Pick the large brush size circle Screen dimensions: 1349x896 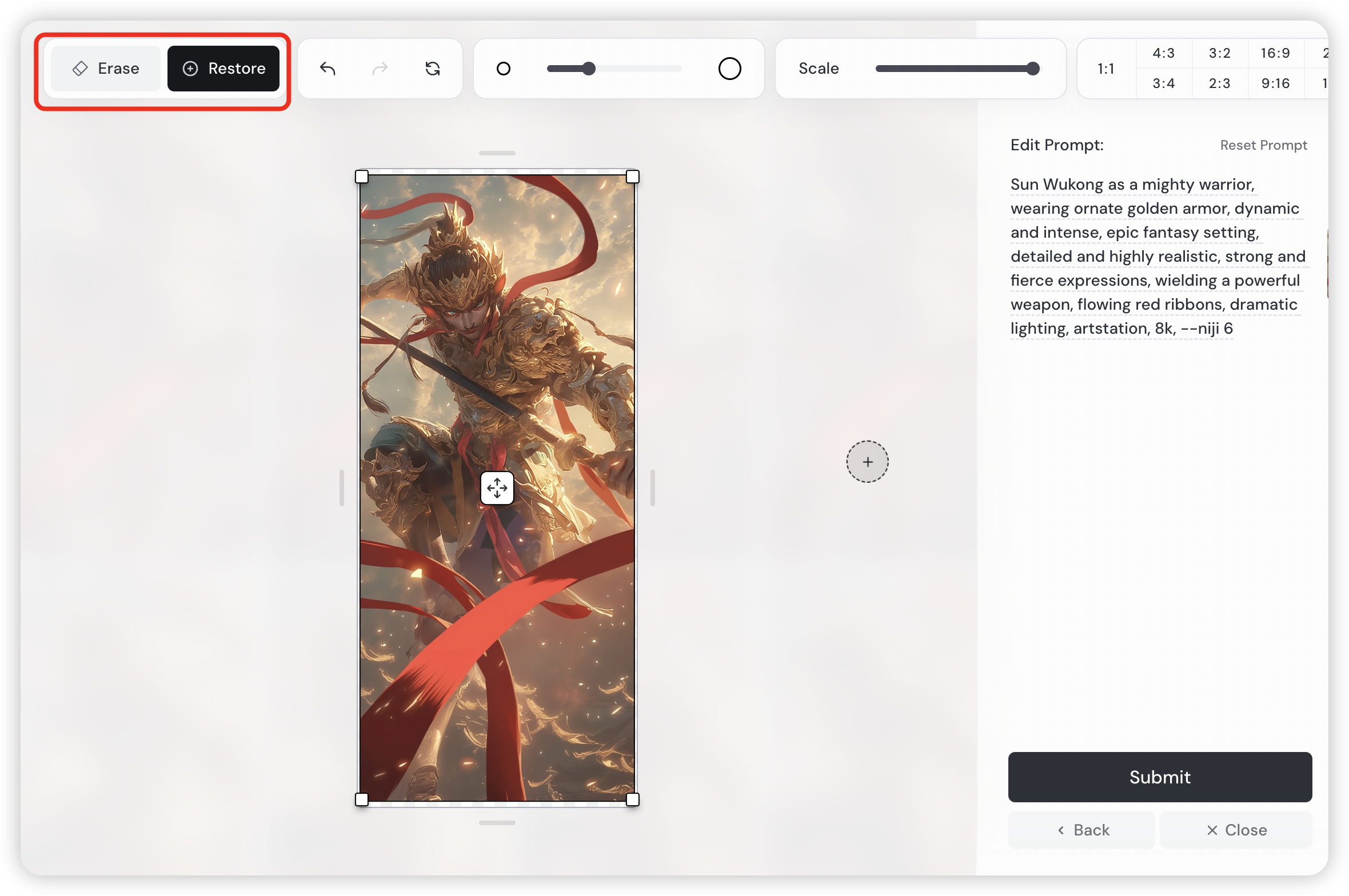click(729, 69)
